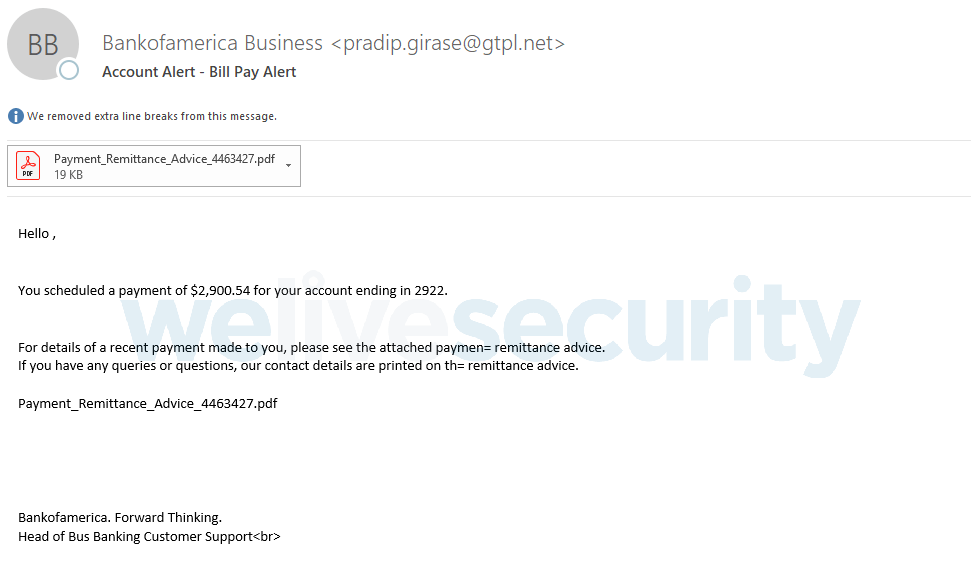The width and height of the screenshot is (971, 573).
Task: Click the BB sender avatar
Action: tap(42, 44)
